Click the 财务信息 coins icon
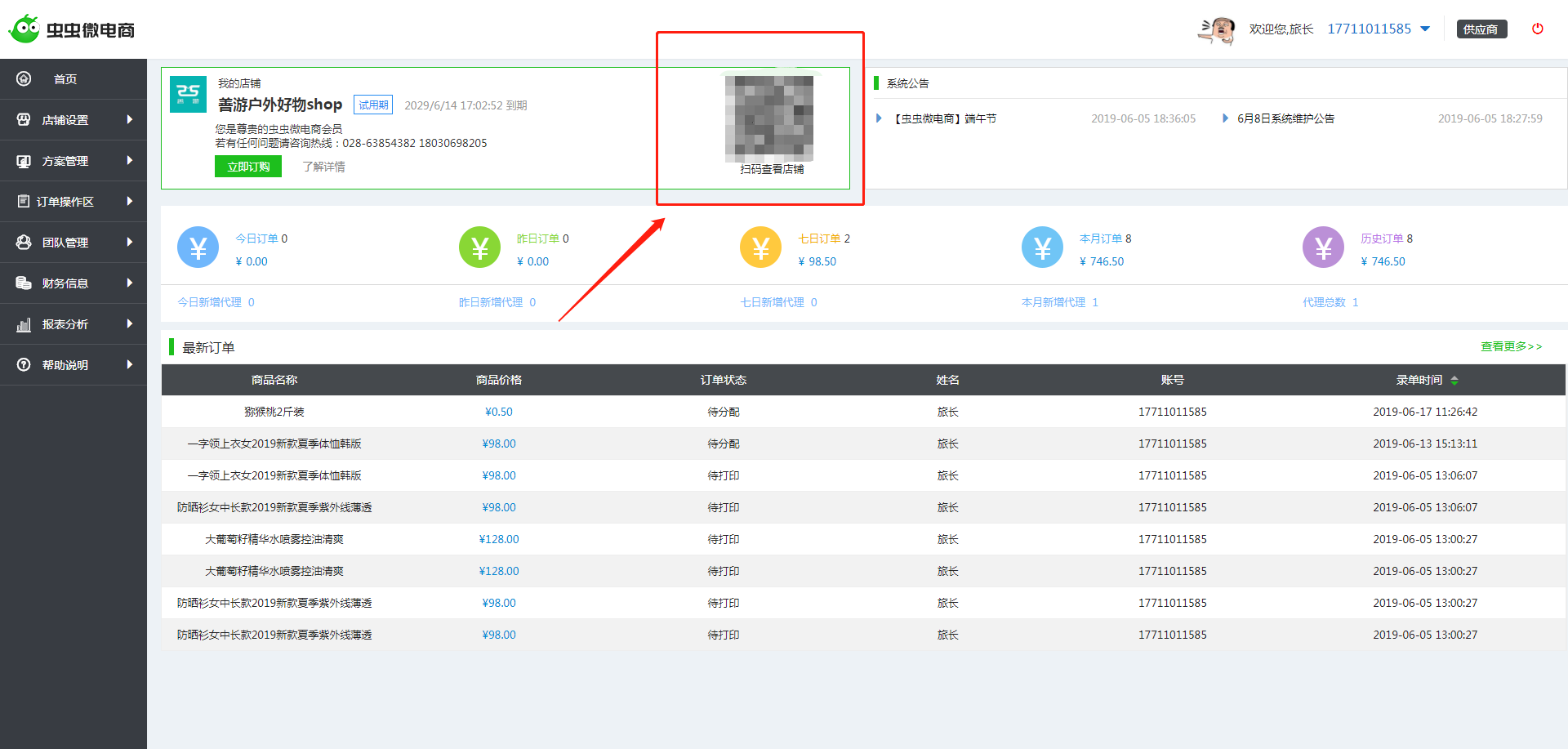Viewport: 1568px width, 749px height. [x=24, y=283]
